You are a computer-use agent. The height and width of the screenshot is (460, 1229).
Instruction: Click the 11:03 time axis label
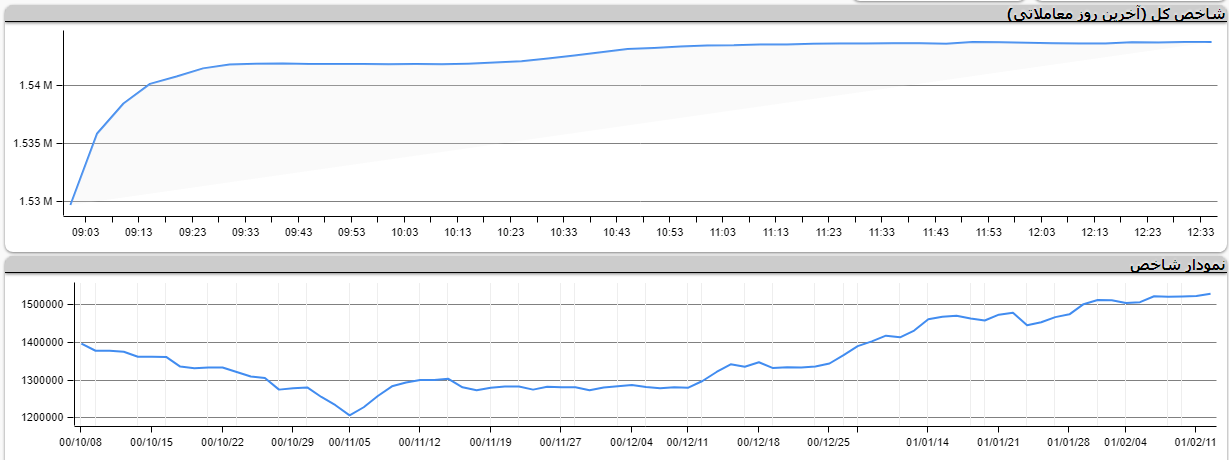click(x=723, y=232)
